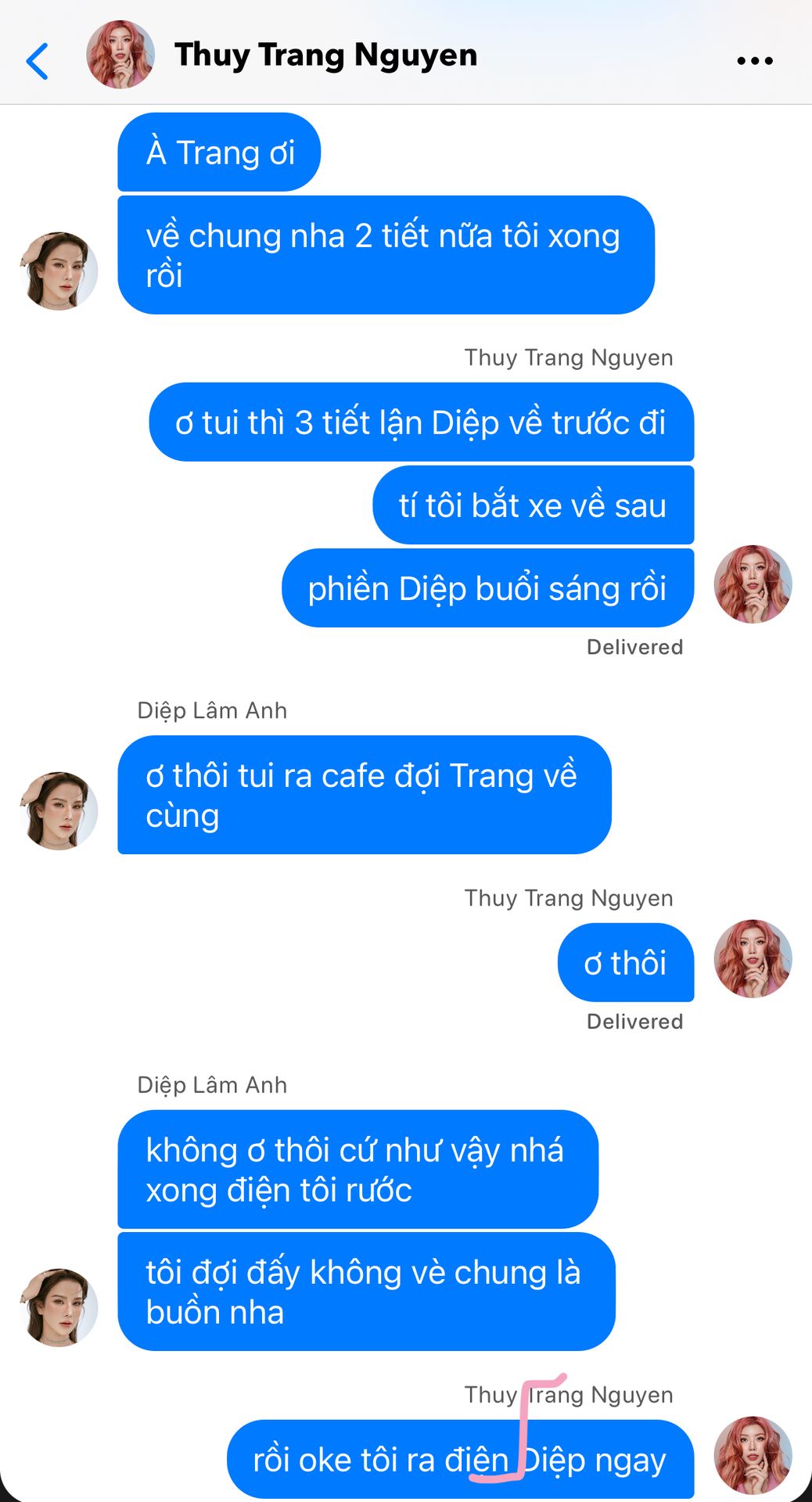Viewport: 812px width, 1502px height.
Task: Tap the short 'ơ thôi' reply bubble
Action: [x=626, y=962]
